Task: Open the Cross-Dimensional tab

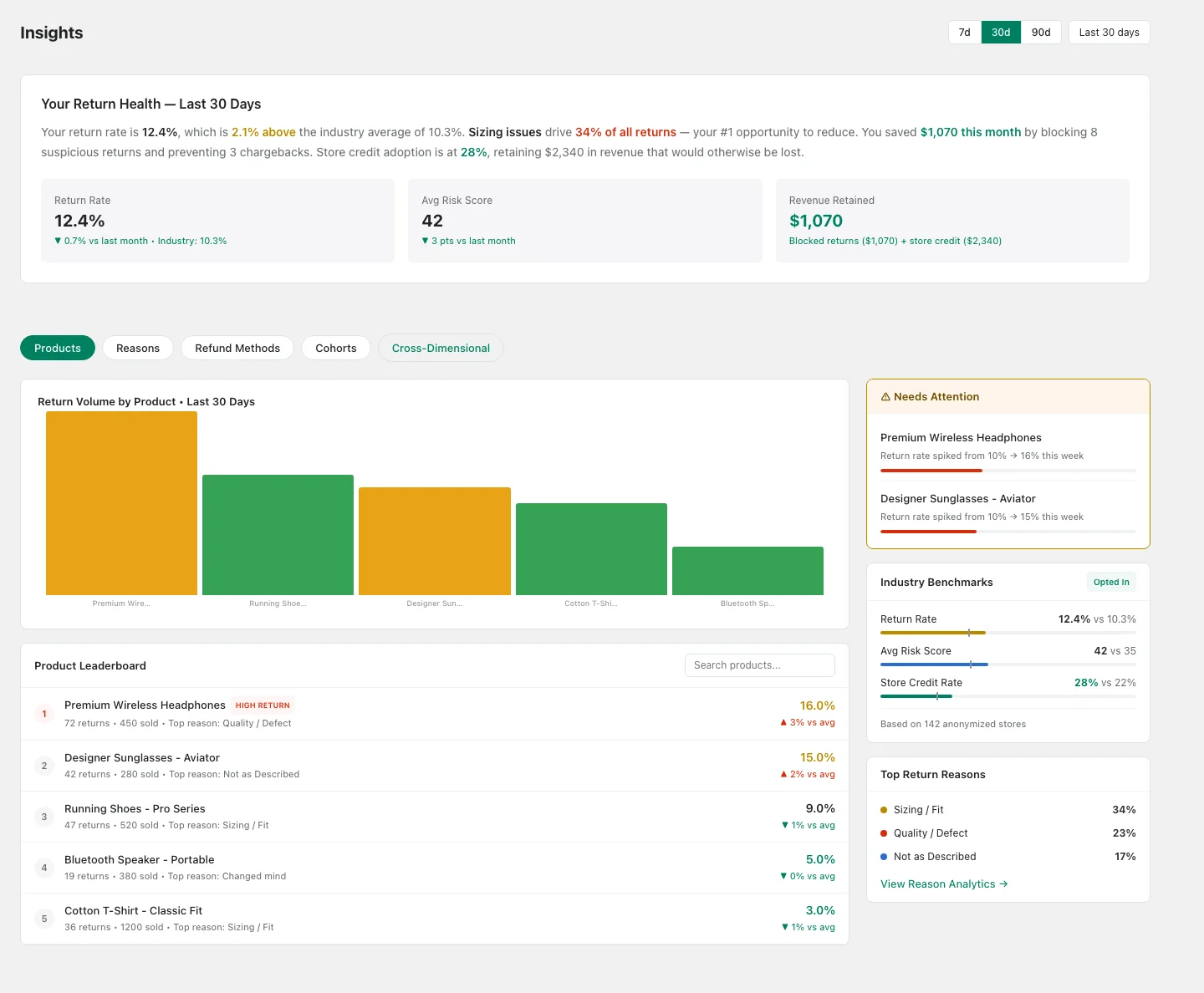Action: (441, 349)
